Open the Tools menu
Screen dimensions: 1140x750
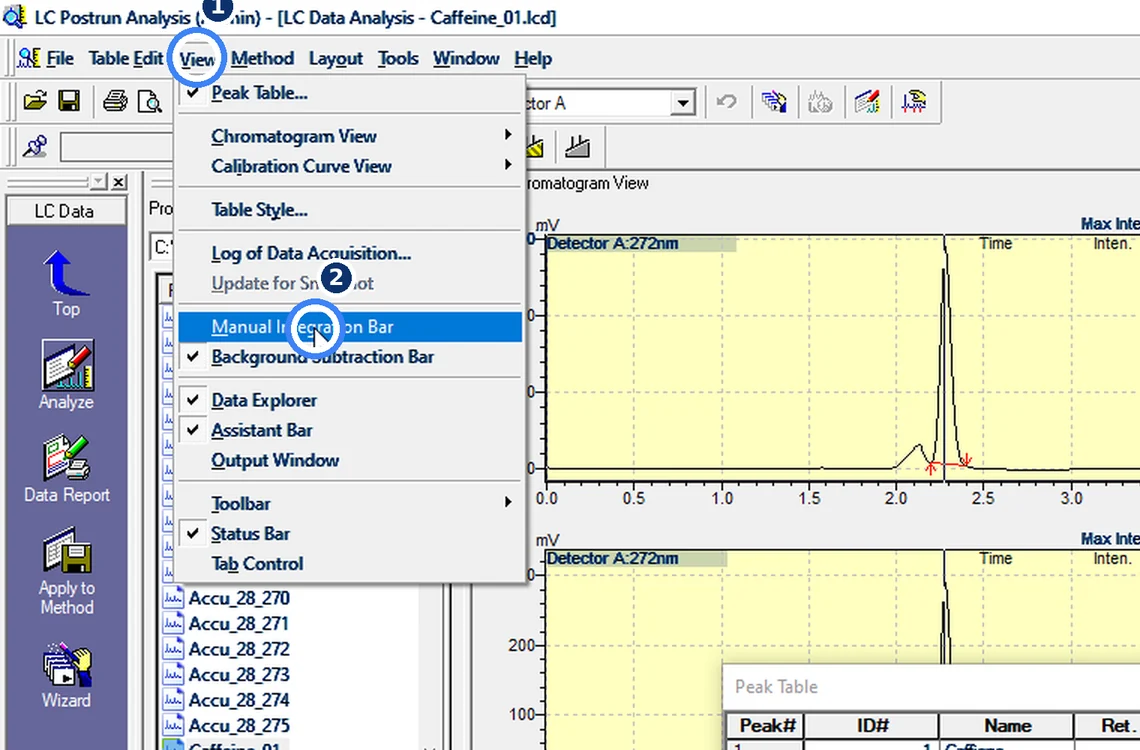(x=398, y=58)
